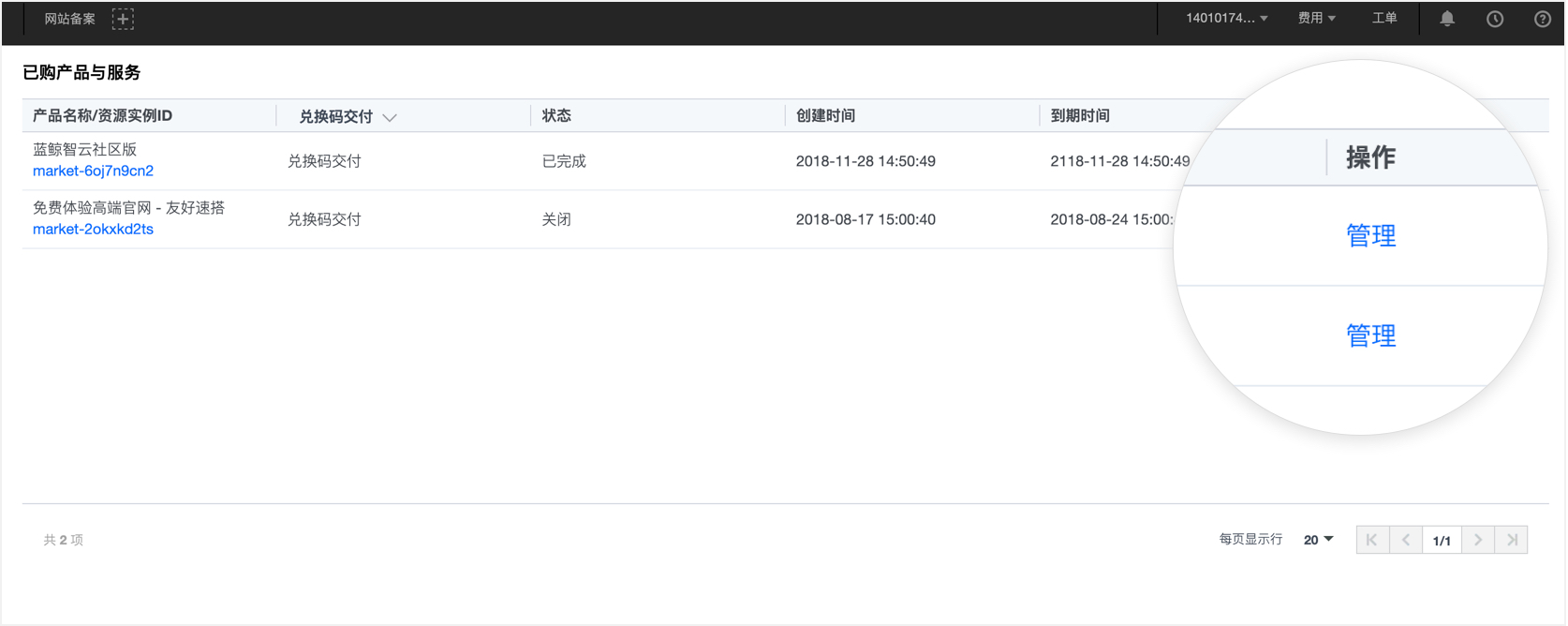This screenshot has height=626, width=1568.
Task: Click 管理 for 蓝鲸智云社区版 row
Action: click(x=1370, y=235)
